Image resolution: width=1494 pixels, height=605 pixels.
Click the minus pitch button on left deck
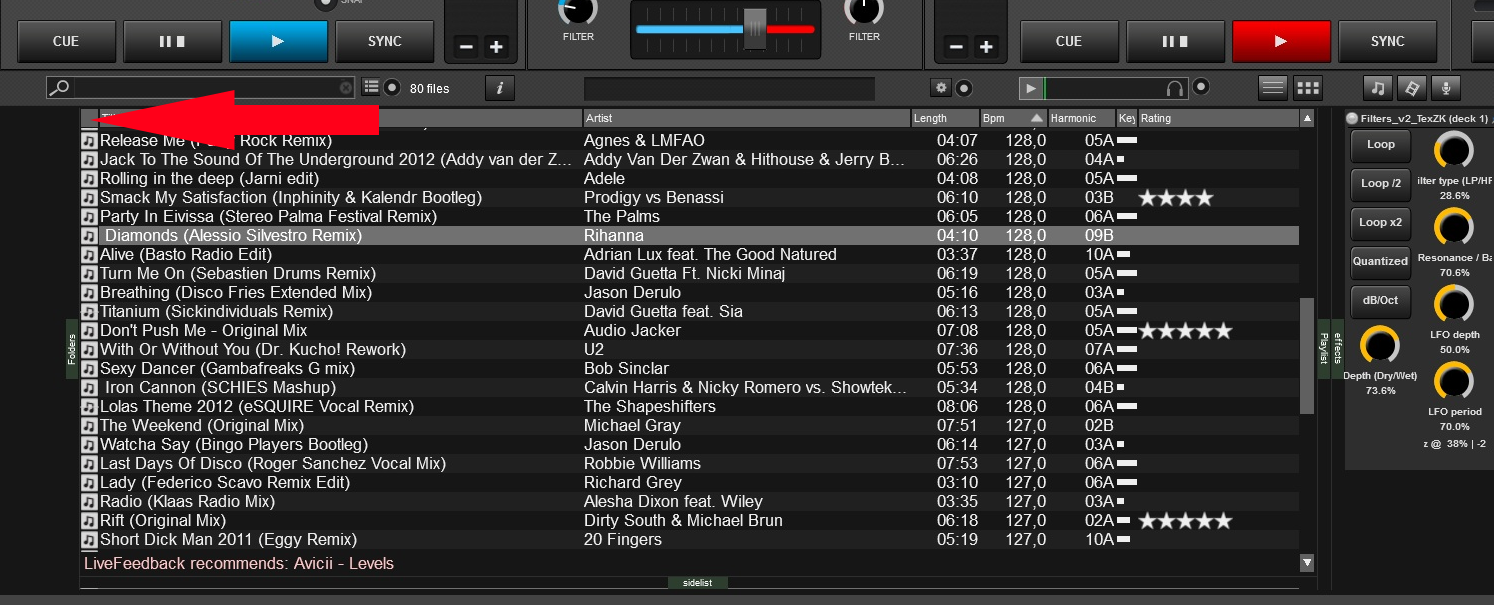pos(467,46)
